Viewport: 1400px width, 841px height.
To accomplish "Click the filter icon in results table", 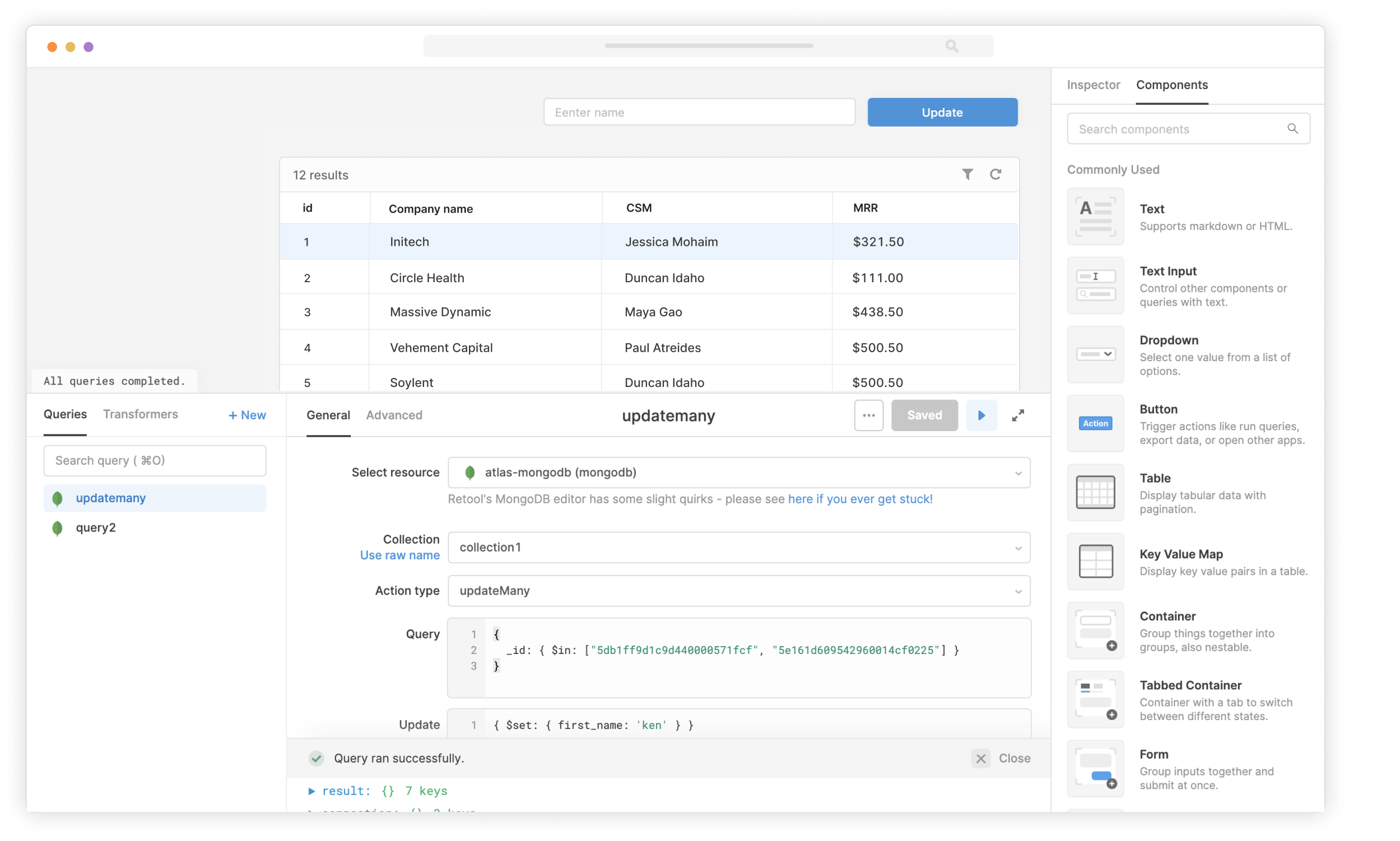I will tap(967, 174).
